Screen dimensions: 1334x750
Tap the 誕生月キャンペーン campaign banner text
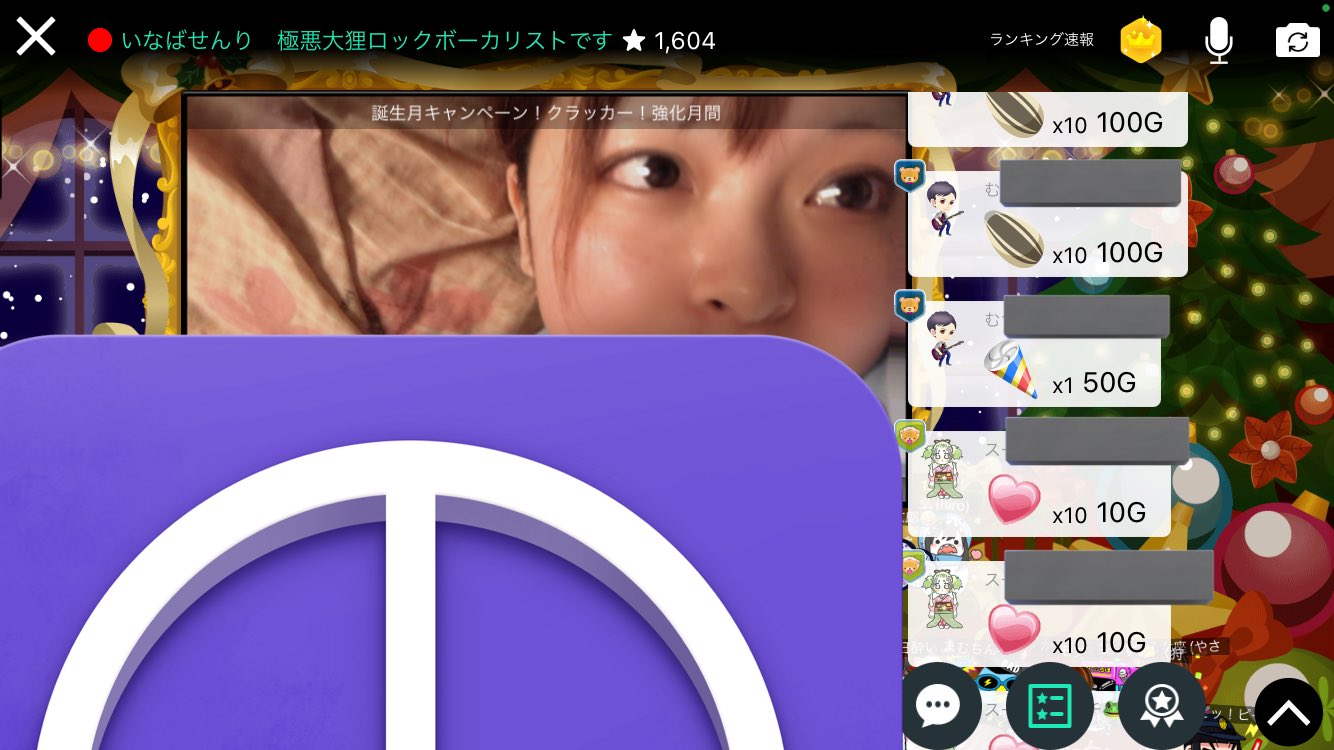pyautogui.click(x=546, y=112)
